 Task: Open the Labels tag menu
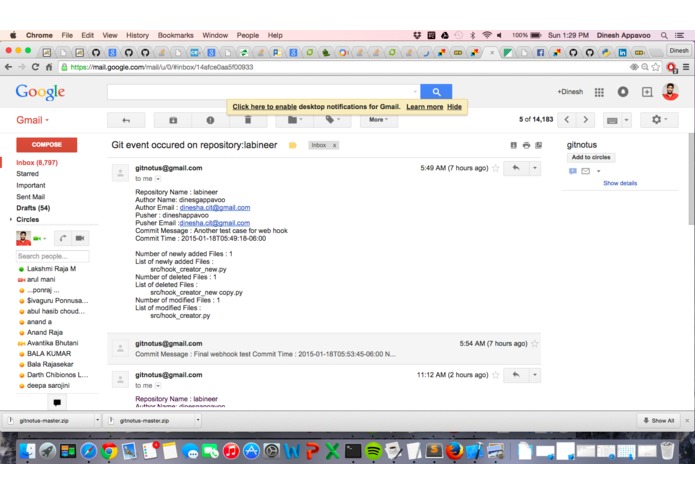pyautogui.click(x=332, y=120)
